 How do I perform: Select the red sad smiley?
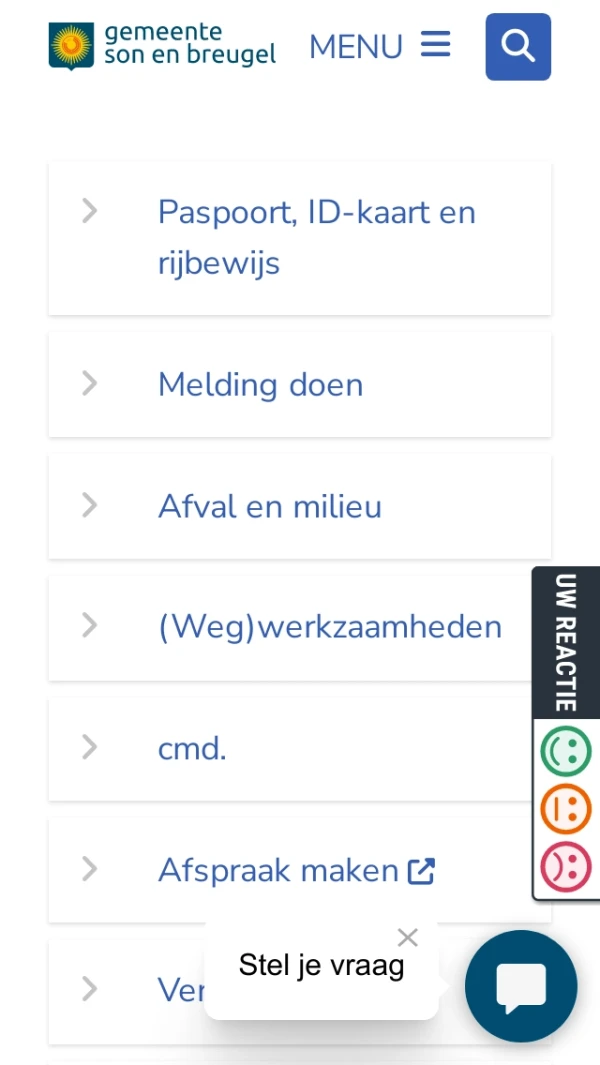pyautogui.click(x=565, y=866)
